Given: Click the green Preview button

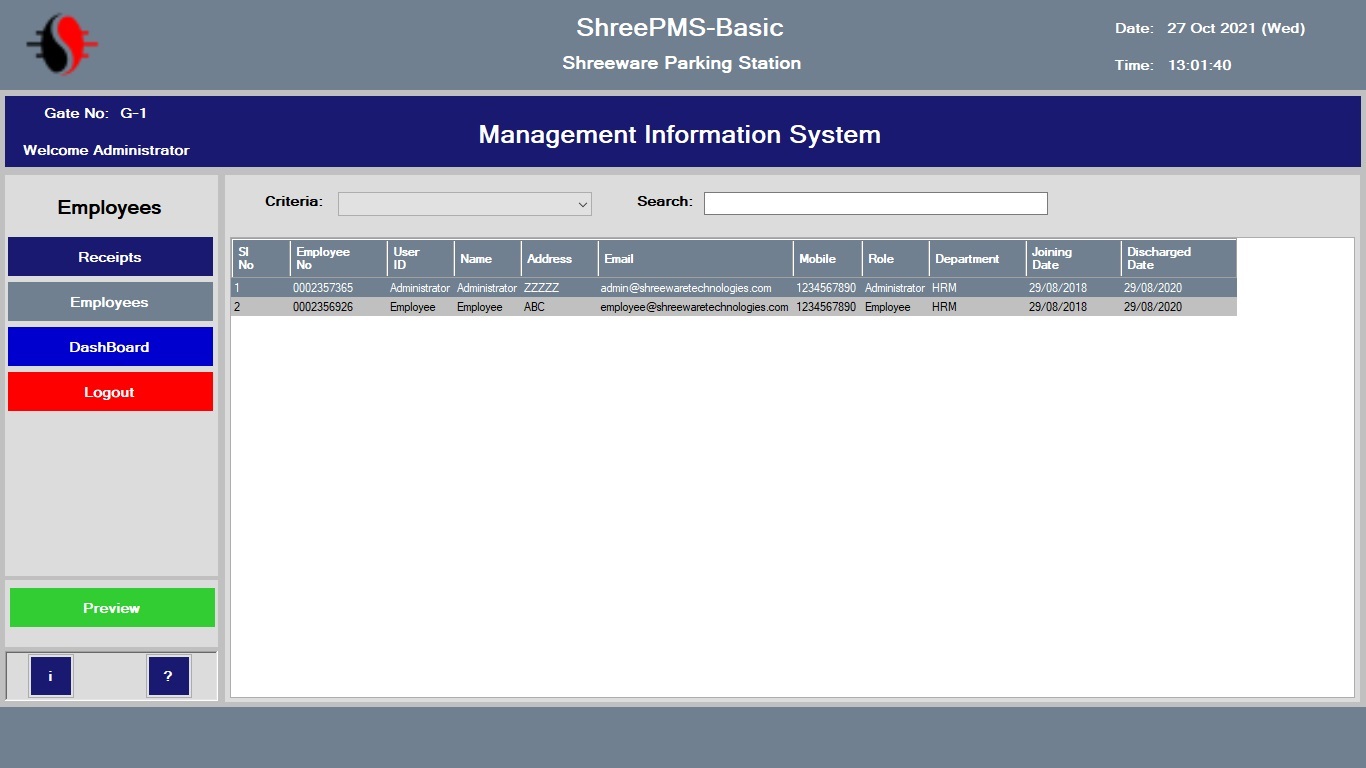Looking at the screenshot, I should [112, 608].
